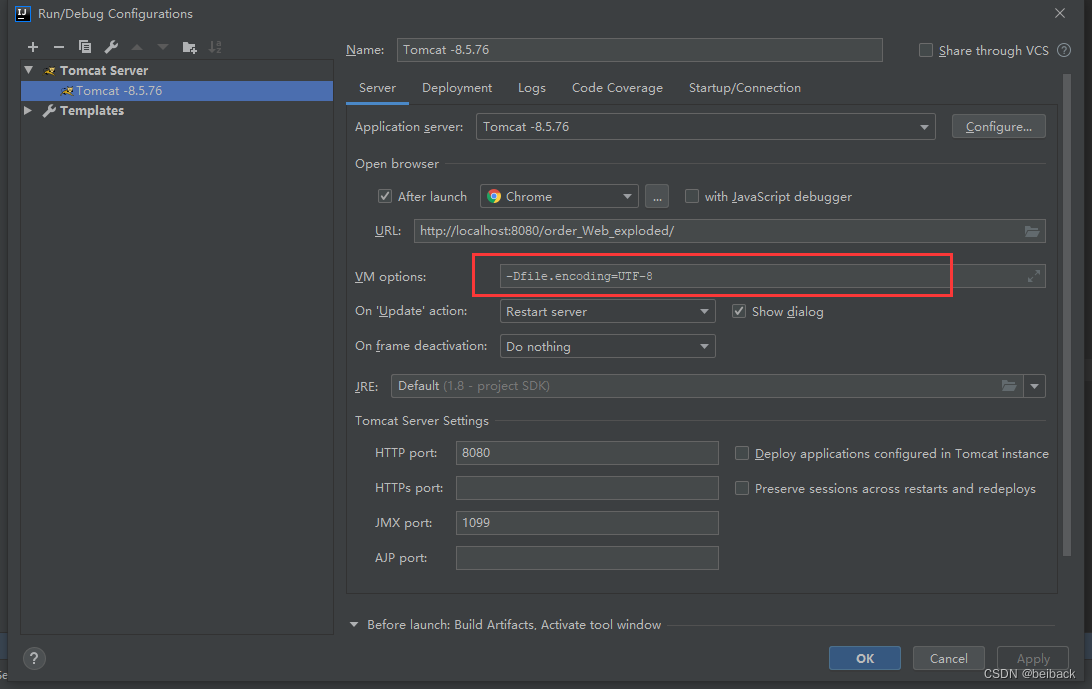
Task: Click the Open browser section label
Action: (397, 164)
